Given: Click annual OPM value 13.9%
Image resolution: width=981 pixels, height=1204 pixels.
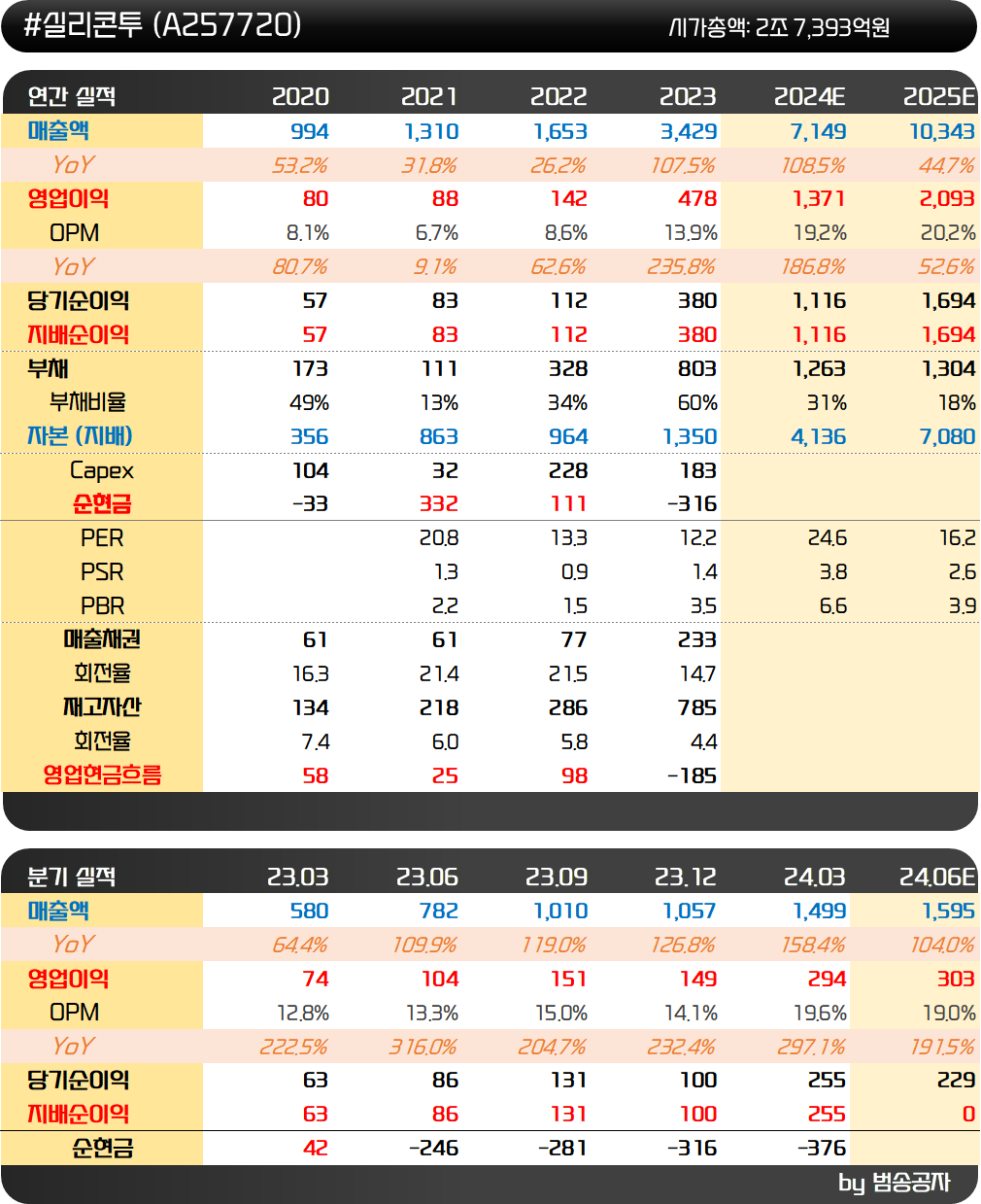Looking at the screenshot, I should point(691,233).
